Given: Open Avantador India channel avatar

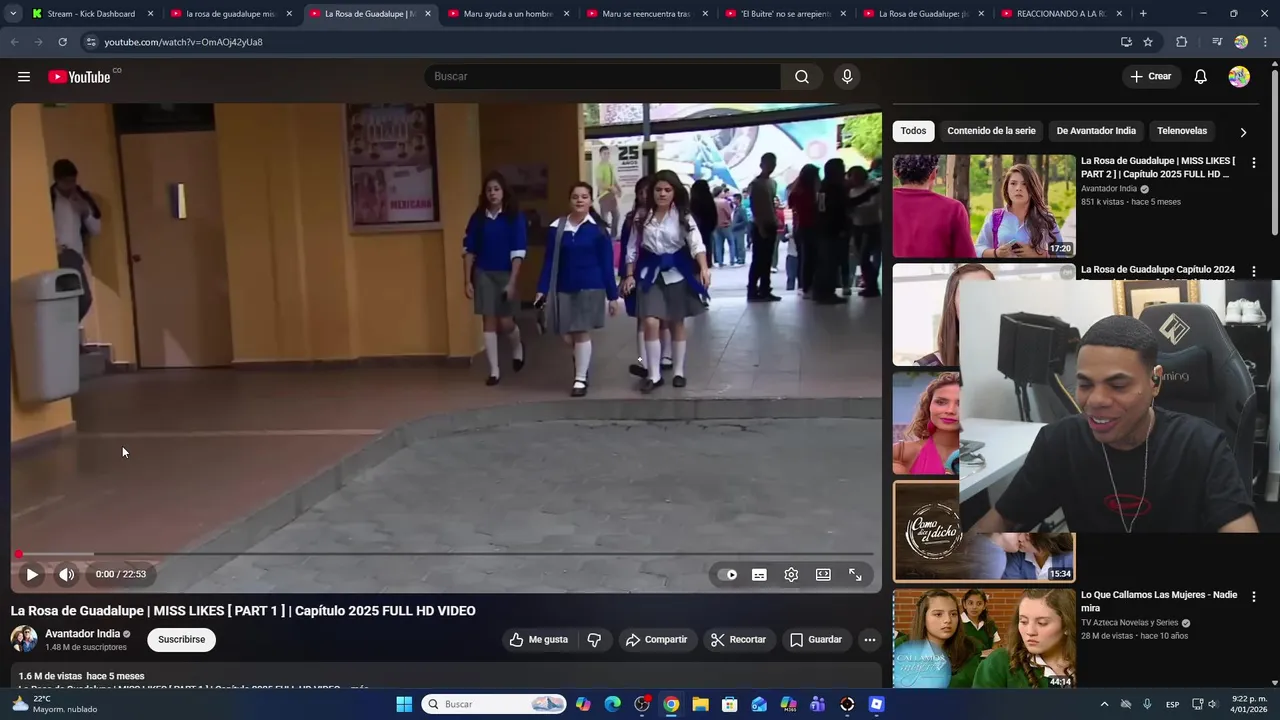Looking at the screenshot, I should pyautogui.click(x=24, y=639).
